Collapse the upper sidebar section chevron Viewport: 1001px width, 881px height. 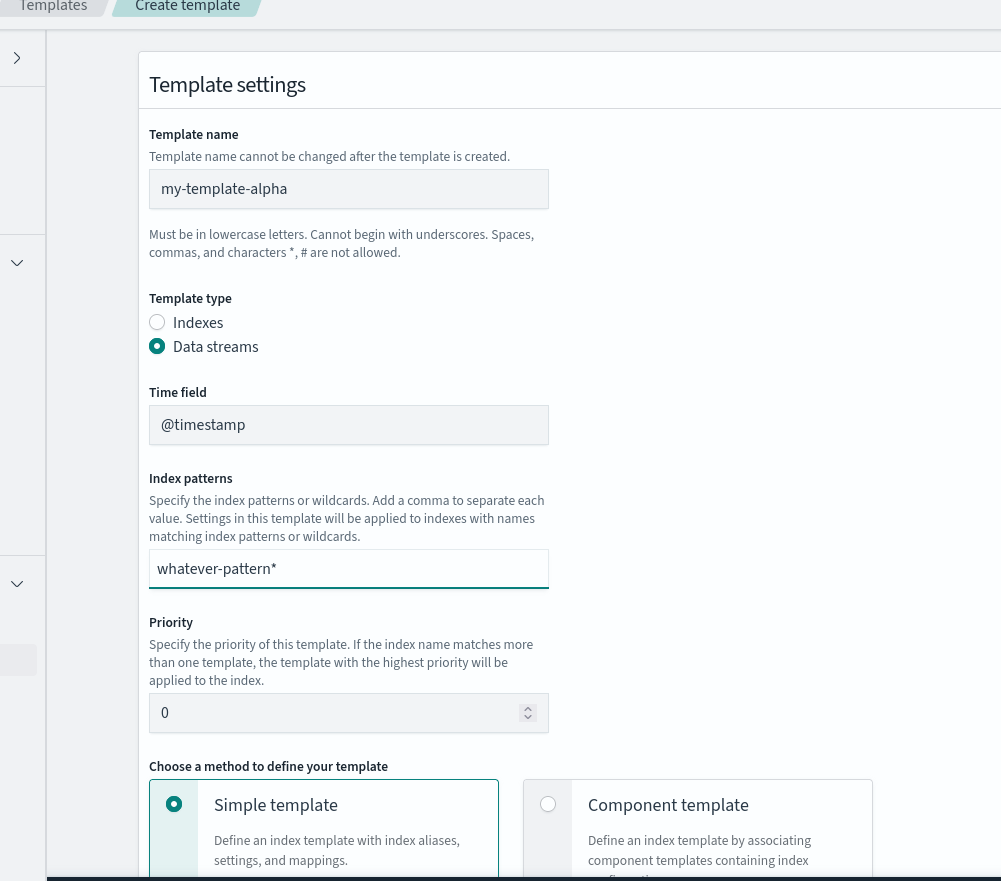coord(17,263)
